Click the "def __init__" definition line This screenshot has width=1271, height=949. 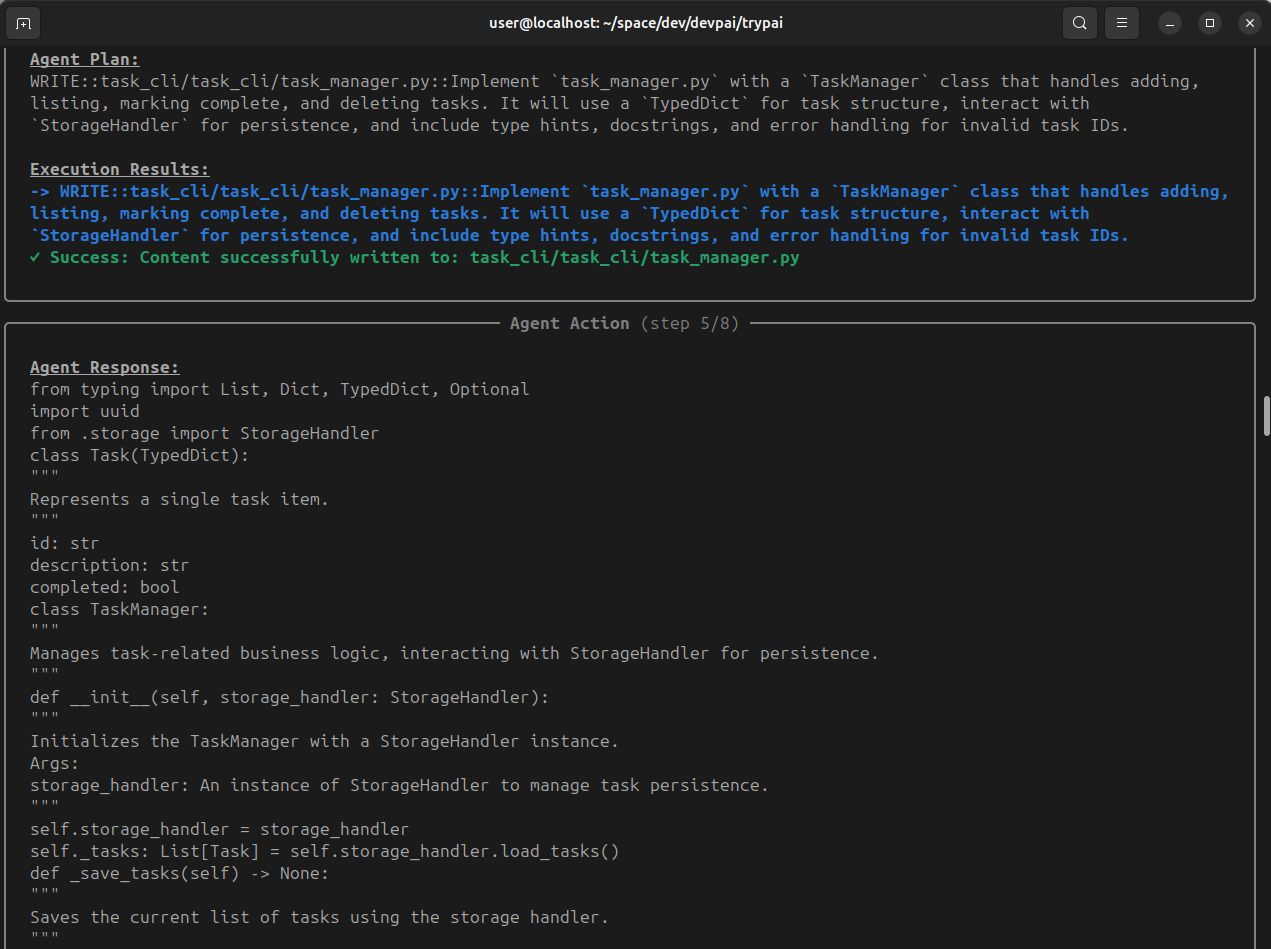(x=290, y=697)
